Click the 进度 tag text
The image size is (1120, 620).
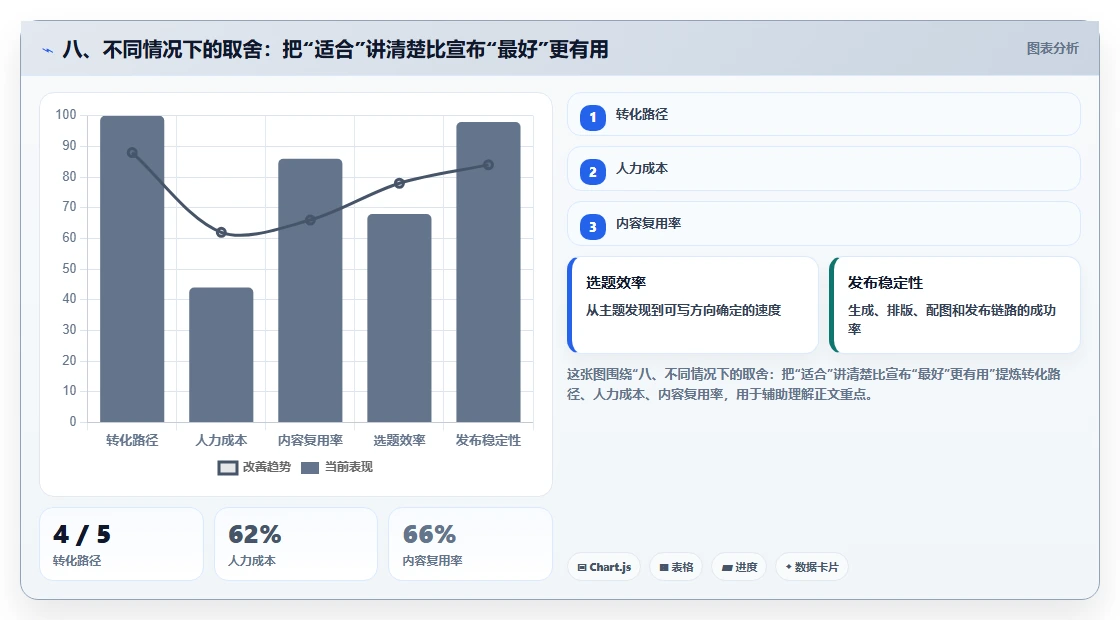746,567
